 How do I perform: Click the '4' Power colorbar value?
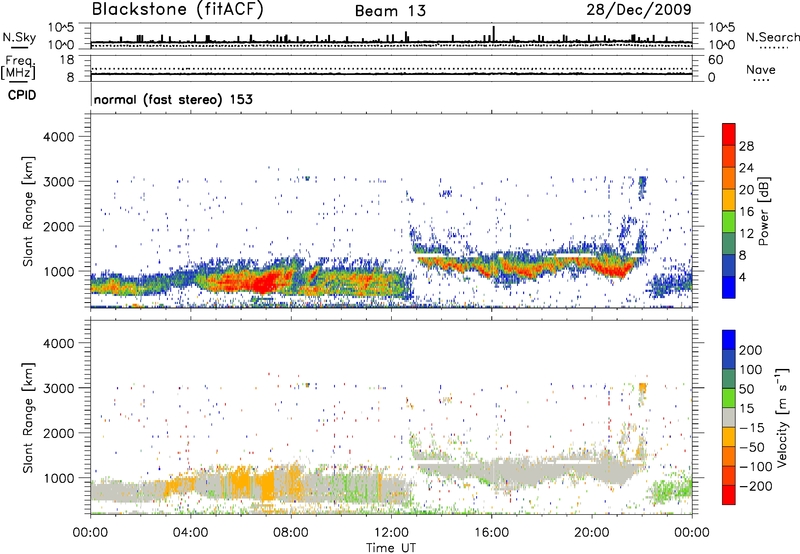tap(742, 277)
